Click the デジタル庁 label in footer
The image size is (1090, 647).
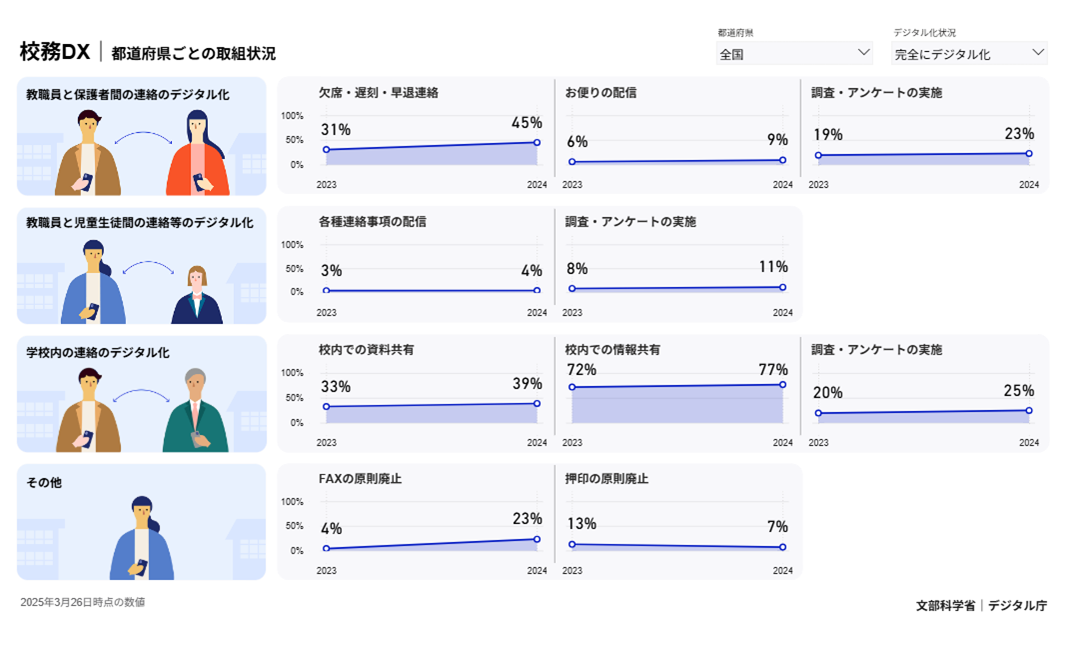(x=1018, y=605)
